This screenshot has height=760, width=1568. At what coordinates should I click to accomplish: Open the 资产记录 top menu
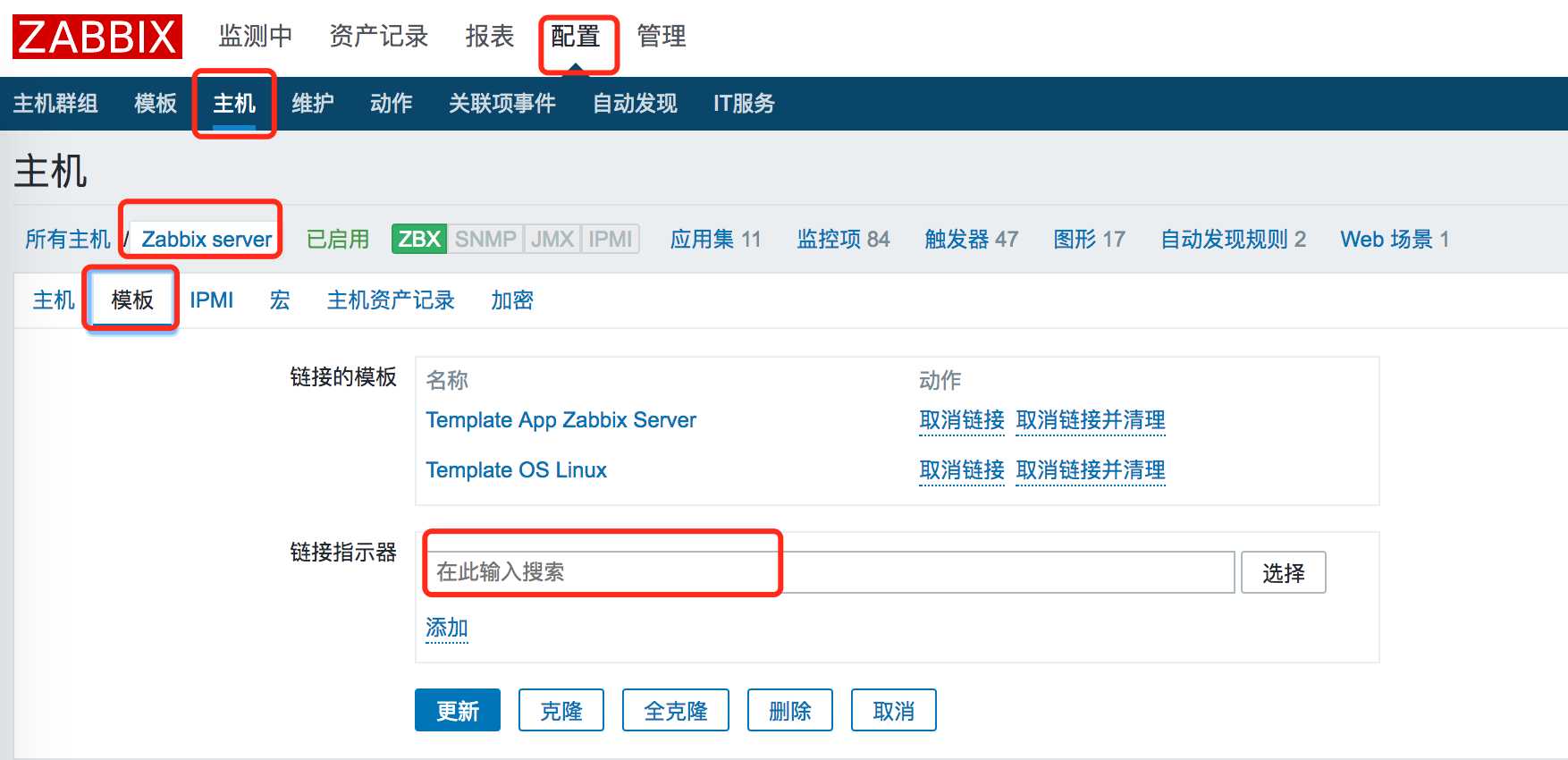[379, 36]
